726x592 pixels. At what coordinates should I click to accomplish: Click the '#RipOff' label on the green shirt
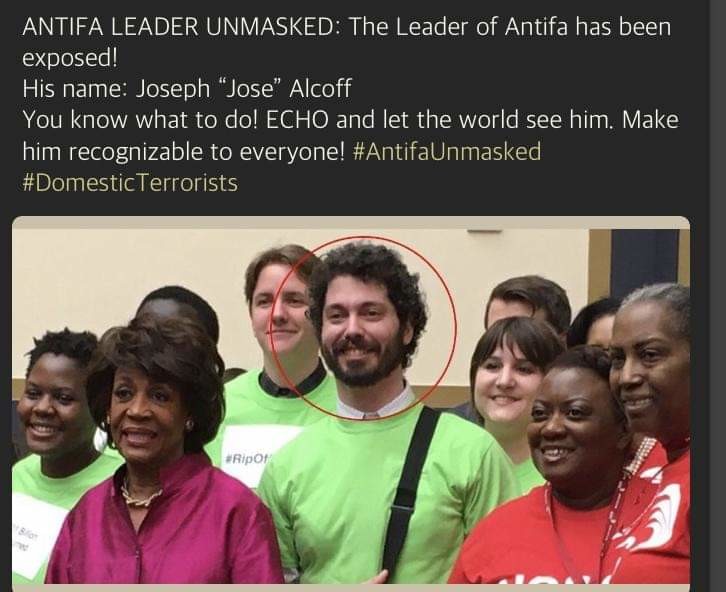246,459
